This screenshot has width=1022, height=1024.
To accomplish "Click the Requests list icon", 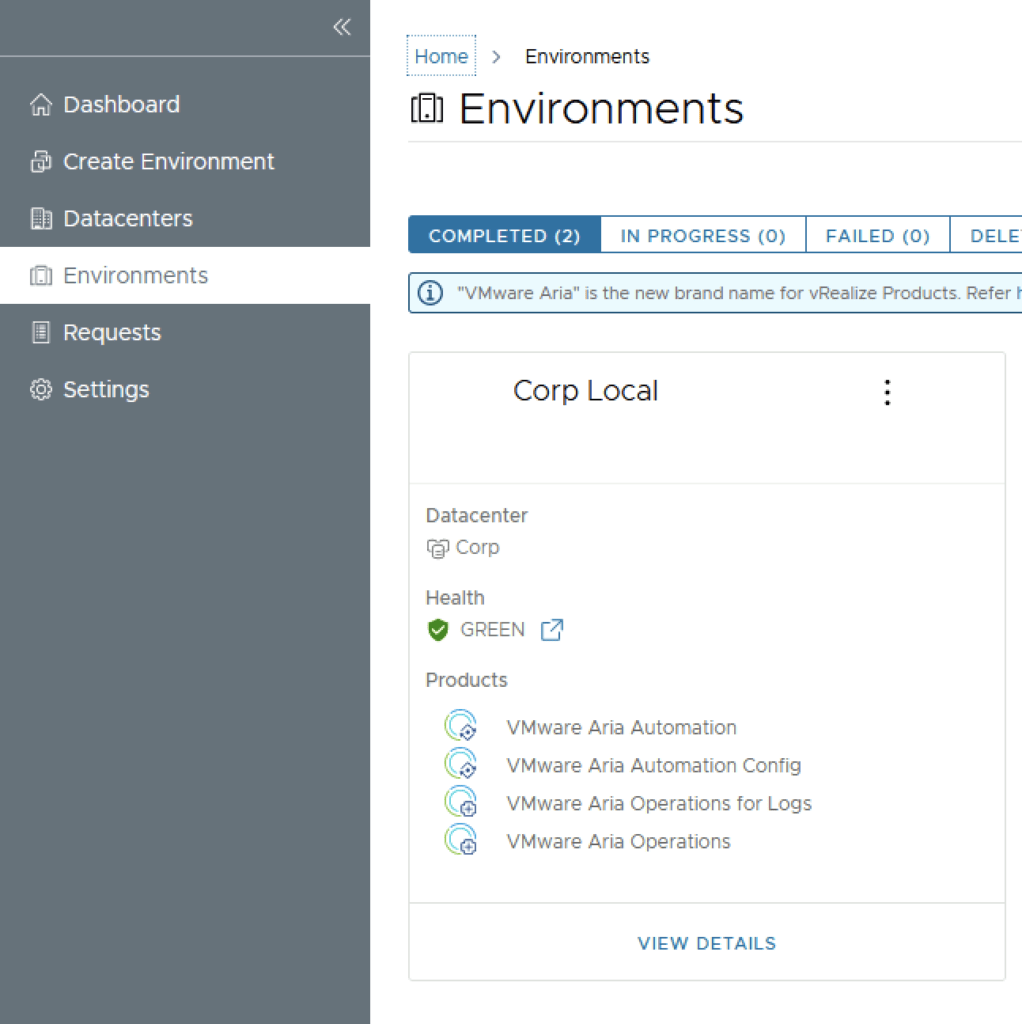I will click(x=40, y=332).
